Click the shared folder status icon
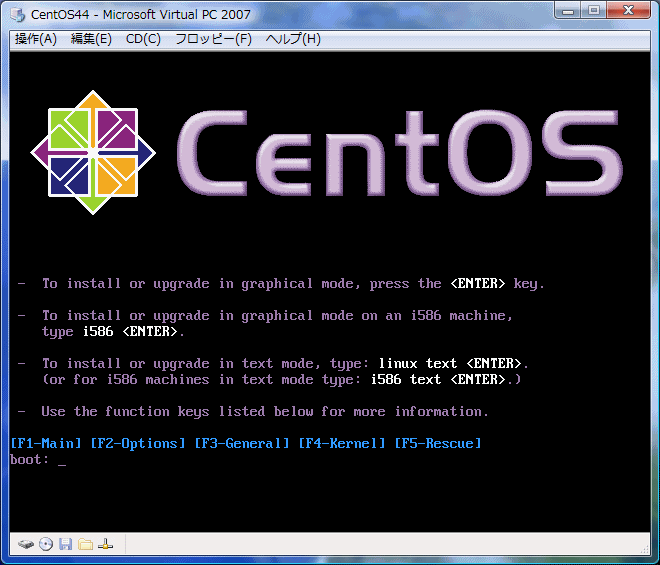The height and width of the screenshot is (565, 660). pyautogui.click(x=85, y=544)
